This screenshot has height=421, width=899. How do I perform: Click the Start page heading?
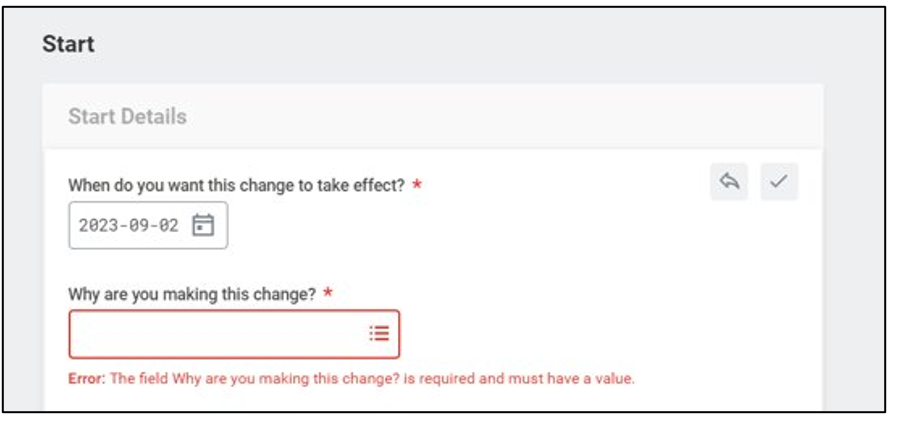click(x=68, y=45)
